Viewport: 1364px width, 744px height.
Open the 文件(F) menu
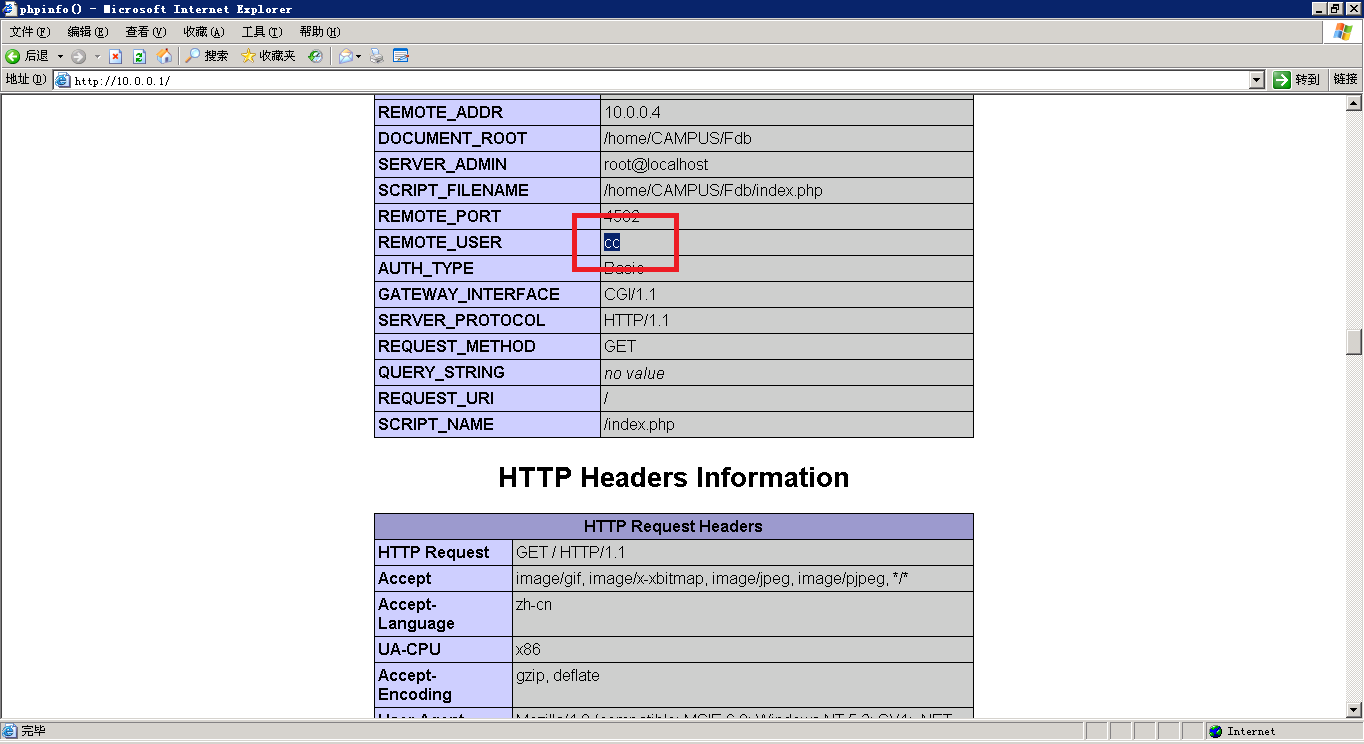[29, 32]
